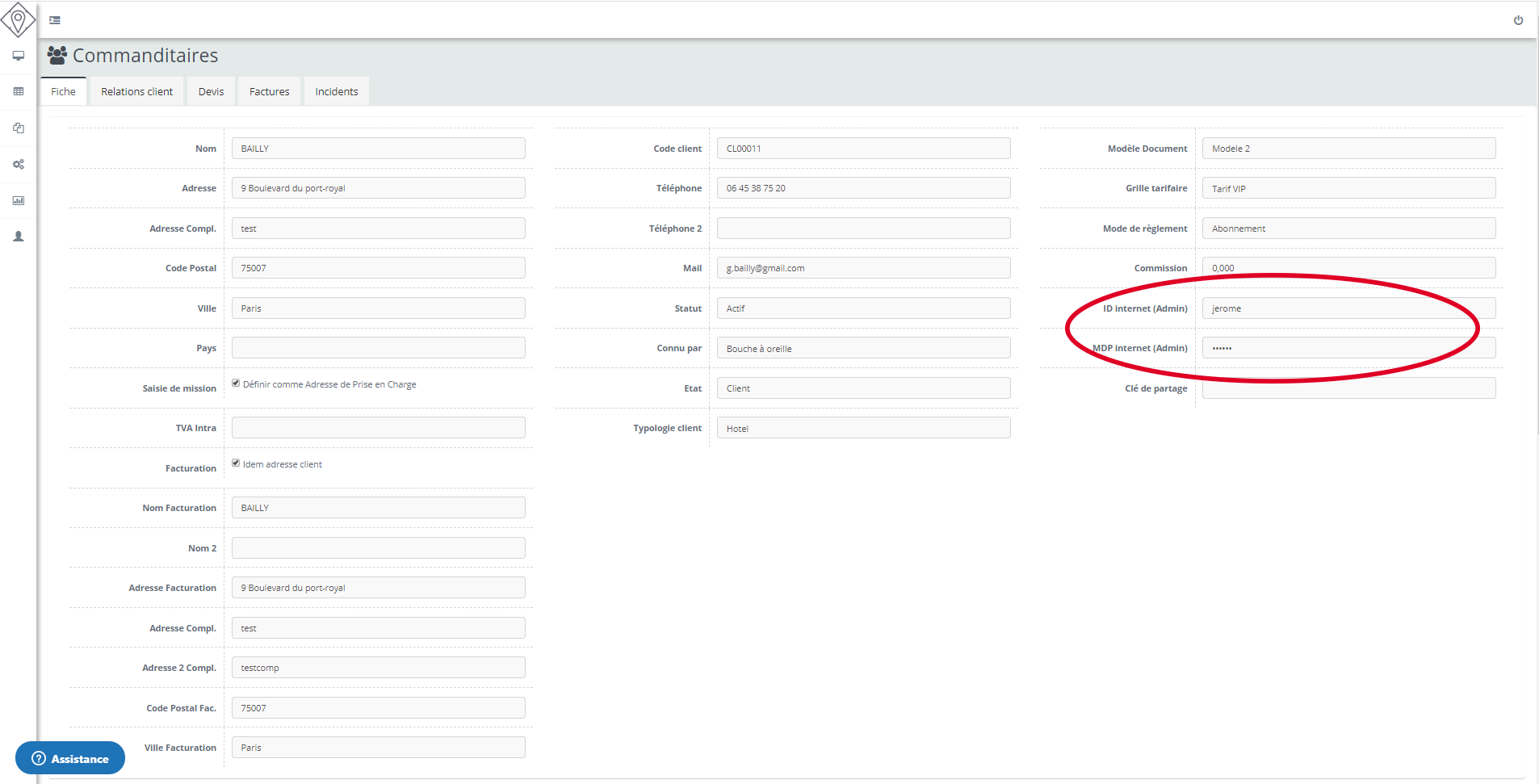
Task: View the Incidents tab
Action: (x=336, y=91)
